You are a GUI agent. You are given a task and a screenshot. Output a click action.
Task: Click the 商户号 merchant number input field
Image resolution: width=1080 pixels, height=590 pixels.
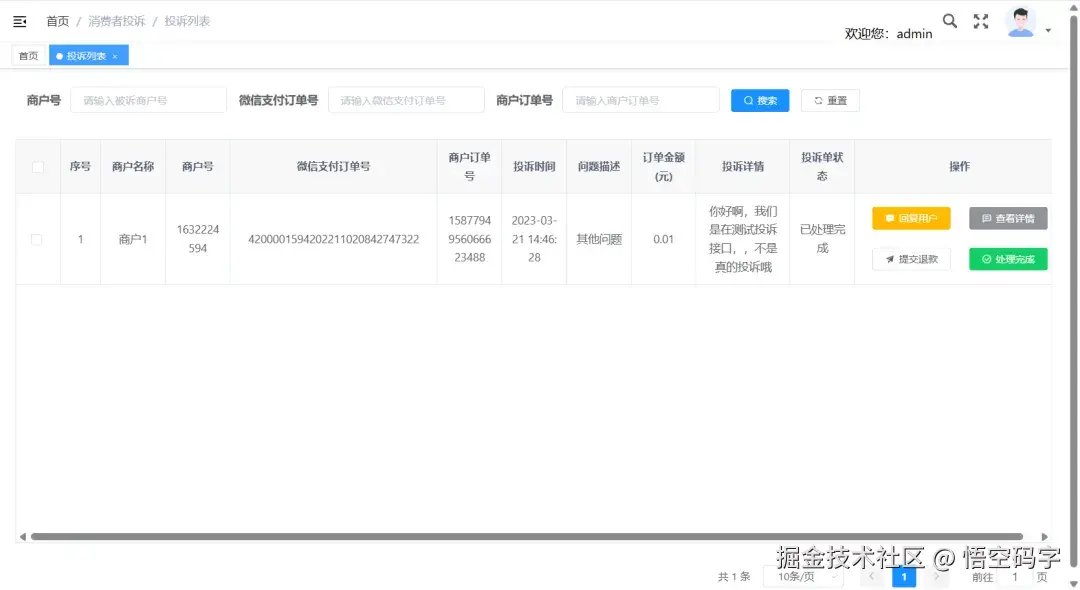pyautogui.click(x=148, y=100)
